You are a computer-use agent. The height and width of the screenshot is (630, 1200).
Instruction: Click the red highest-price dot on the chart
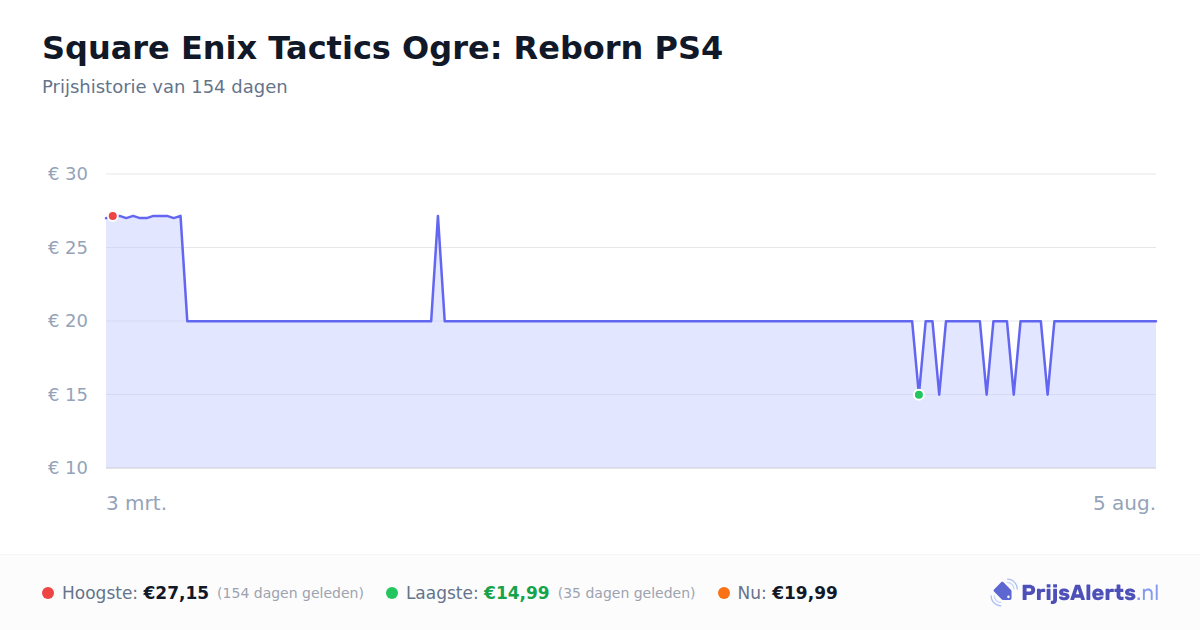(x=112, y=216)
